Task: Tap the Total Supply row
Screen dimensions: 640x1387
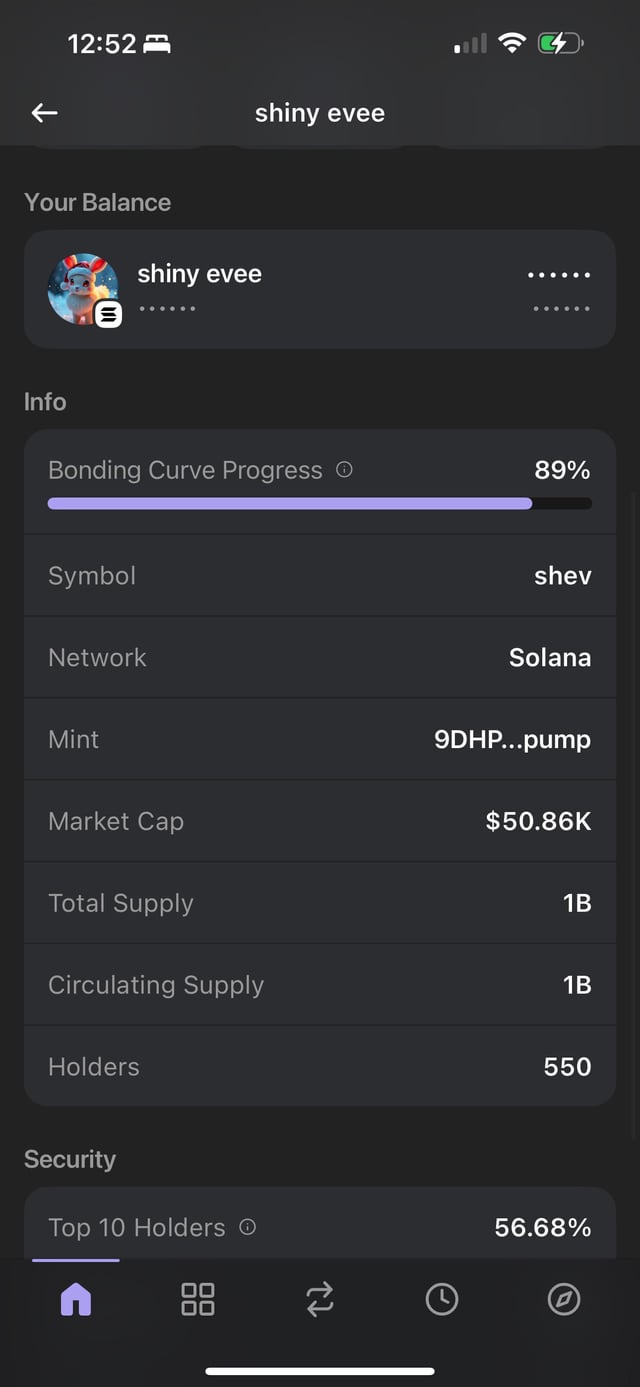Action: pyautogui.click(x=320, y=903)
